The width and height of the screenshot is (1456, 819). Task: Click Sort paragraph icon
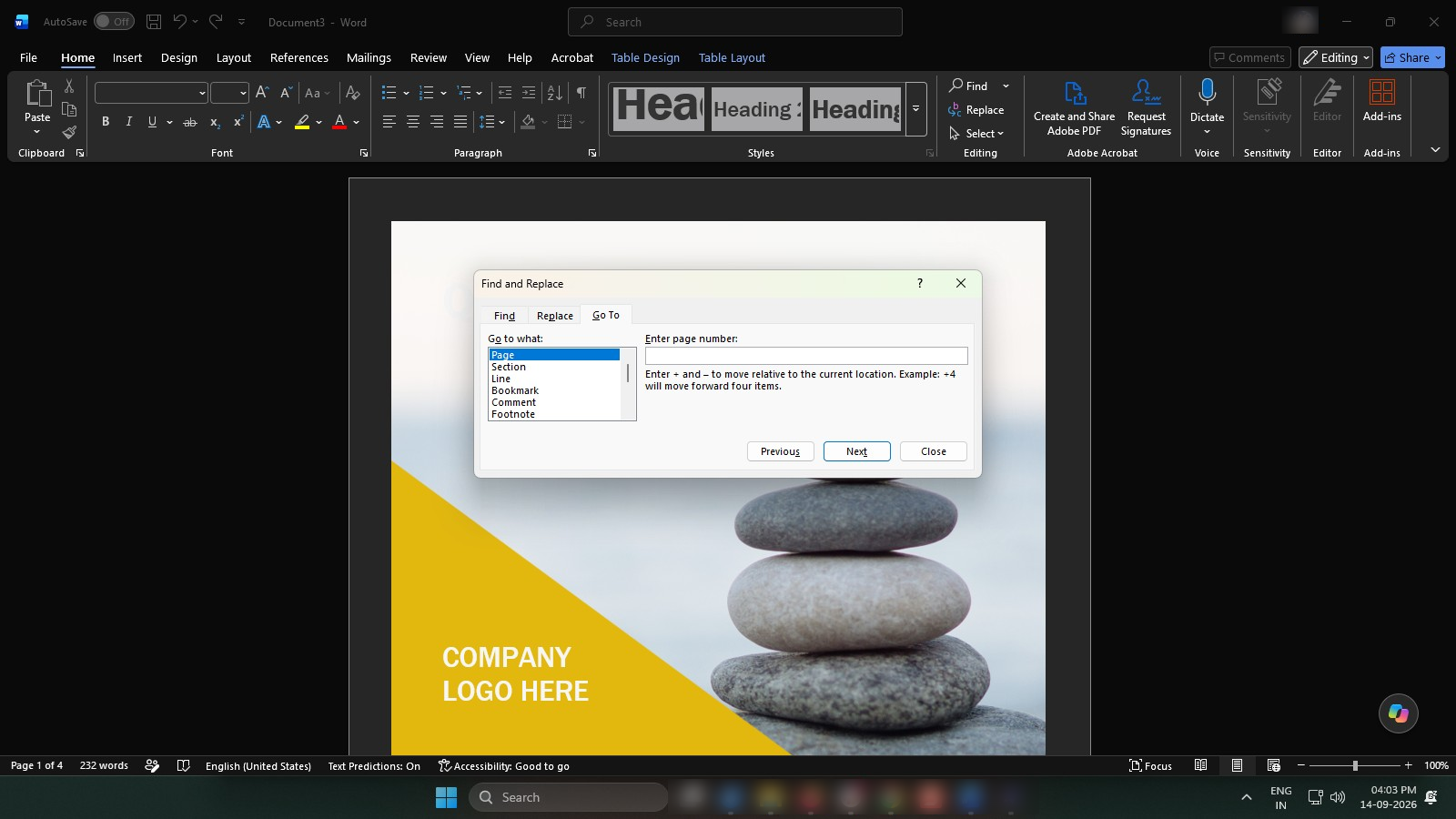554,93
